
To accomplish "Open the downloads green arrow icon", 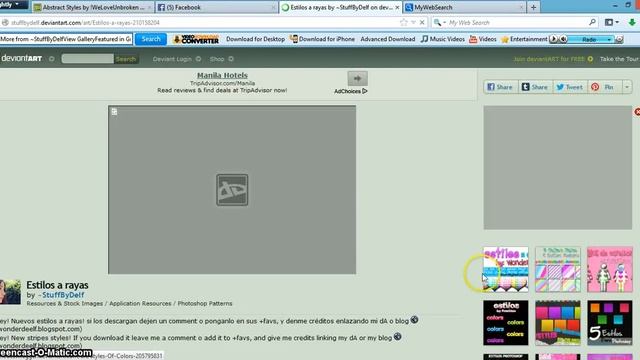I will [632, 22].
